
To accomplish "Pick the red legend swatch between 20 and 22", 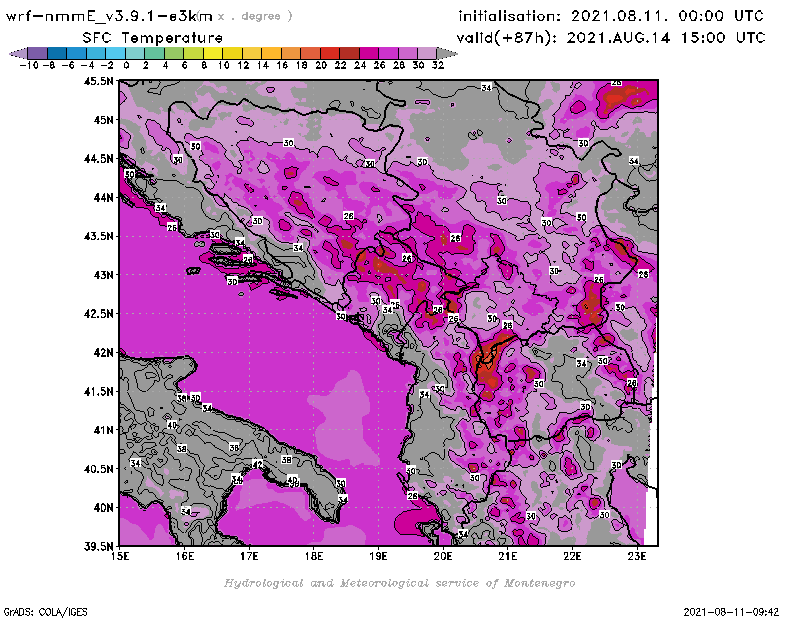I will point(330,54).
